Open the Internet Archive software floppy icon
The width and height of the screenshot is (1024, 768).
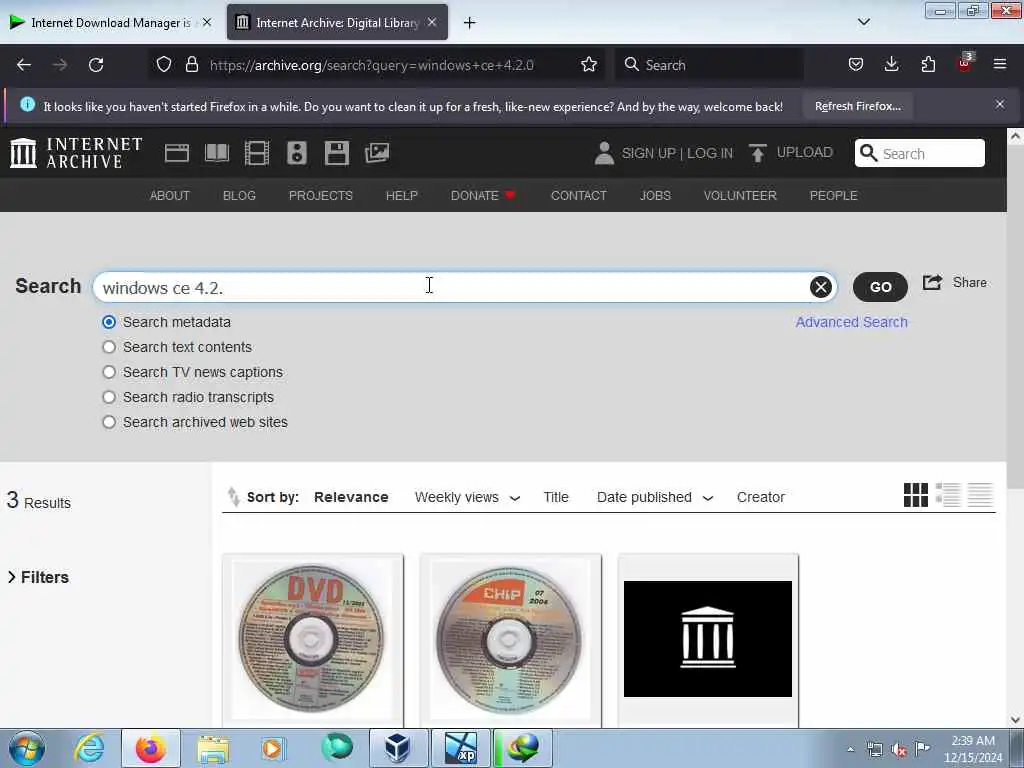click(337, 153)
